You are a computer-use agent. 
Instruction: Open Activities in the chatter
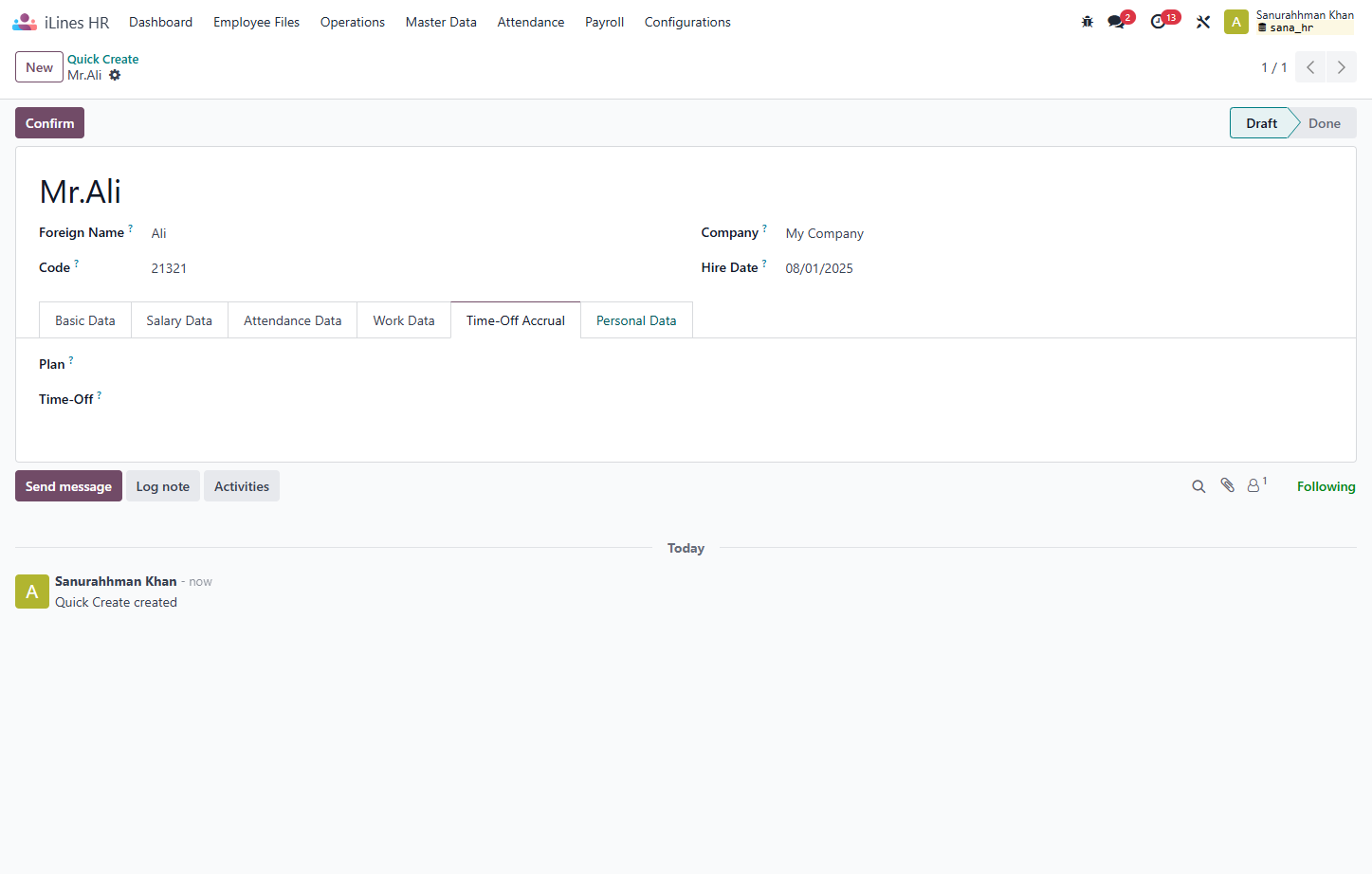pyautogui.click(x=242, y=486)
